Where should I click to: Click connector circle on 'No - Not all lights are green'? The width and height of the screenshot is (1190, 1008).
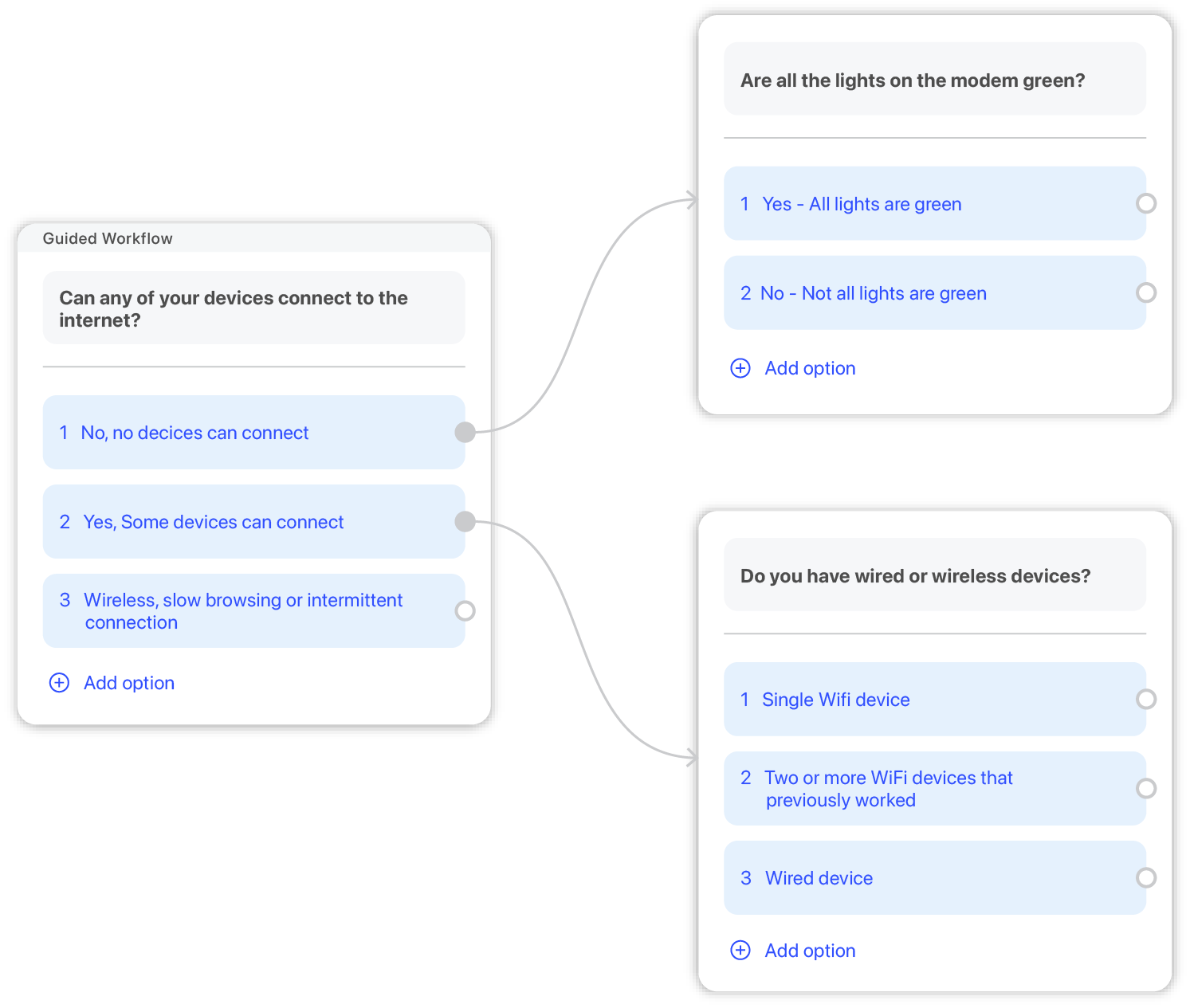(x=1146, y=292)
